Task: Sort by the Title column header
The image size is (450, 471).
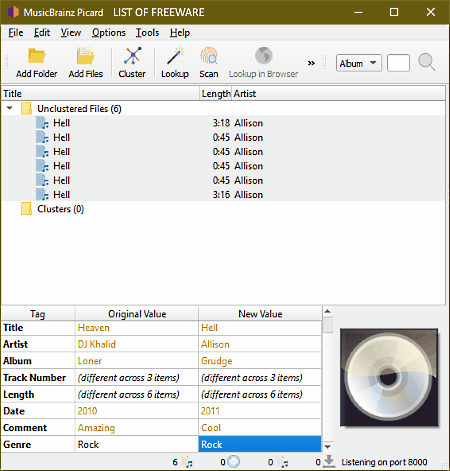Action: [100, 94]
